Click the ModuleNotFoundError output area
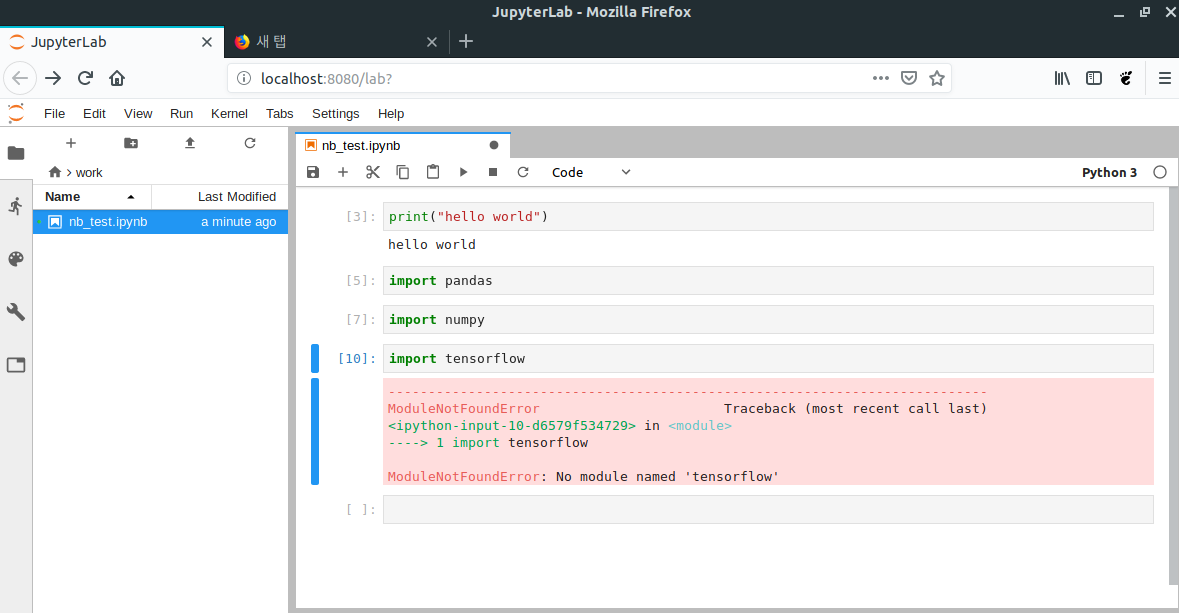1179x613 pixels. [x=768, y=432]
